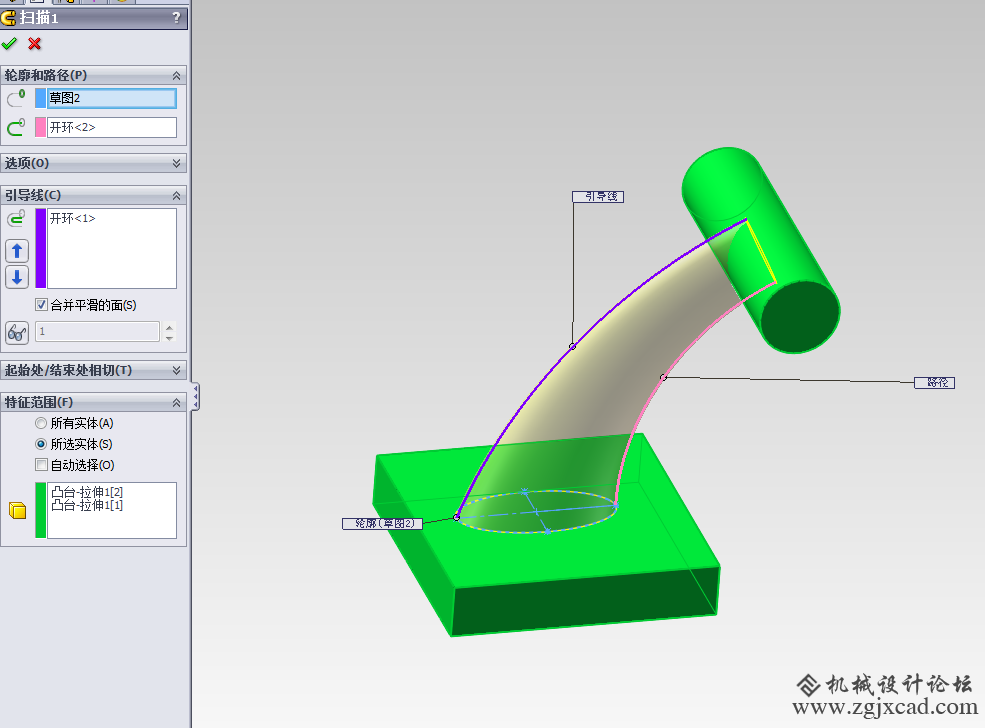Screen dimensions: 985x728
Task: Toggle 合并平滑的面 checkbox
Action: coord(41,305)
